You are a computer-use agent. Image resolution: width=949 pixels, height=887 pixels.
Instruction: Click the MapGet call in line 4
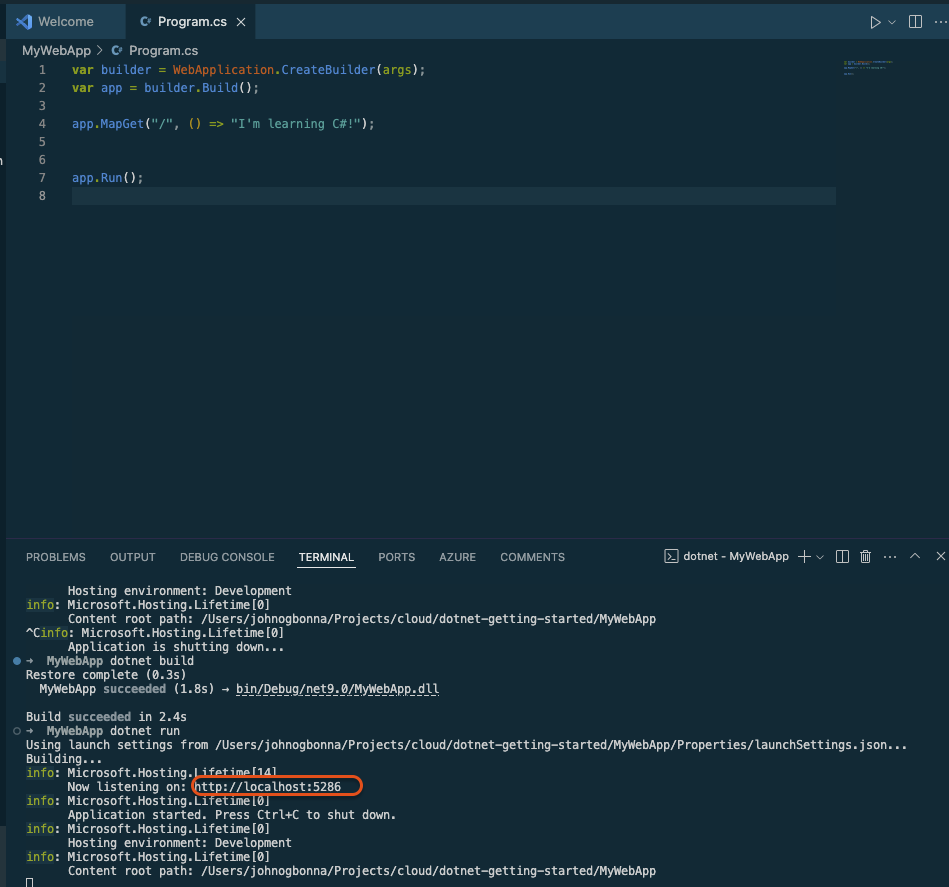[122, 124]
